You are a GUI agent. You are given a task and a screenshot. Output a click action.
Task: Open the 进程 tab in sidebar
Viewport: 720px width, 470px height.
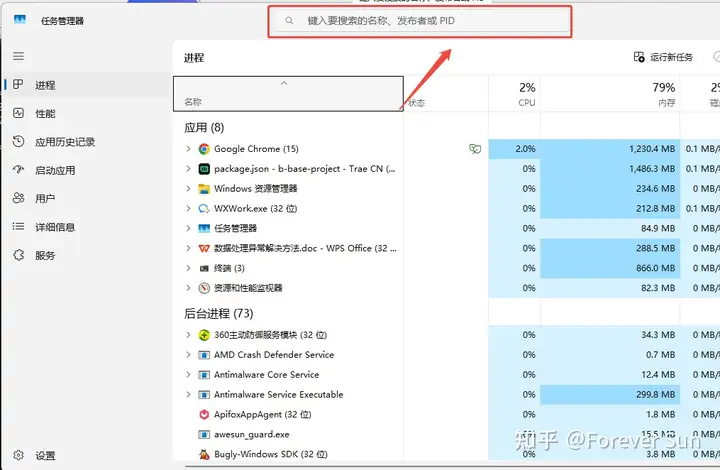[x=87, y=85]
